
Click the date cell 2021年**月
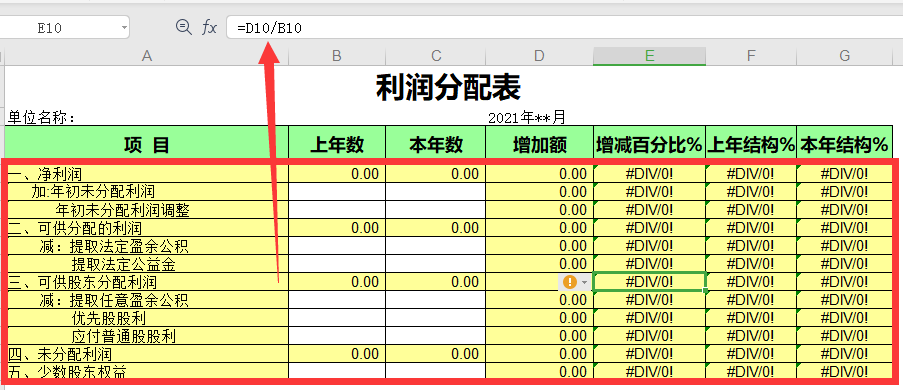point(527,118)
